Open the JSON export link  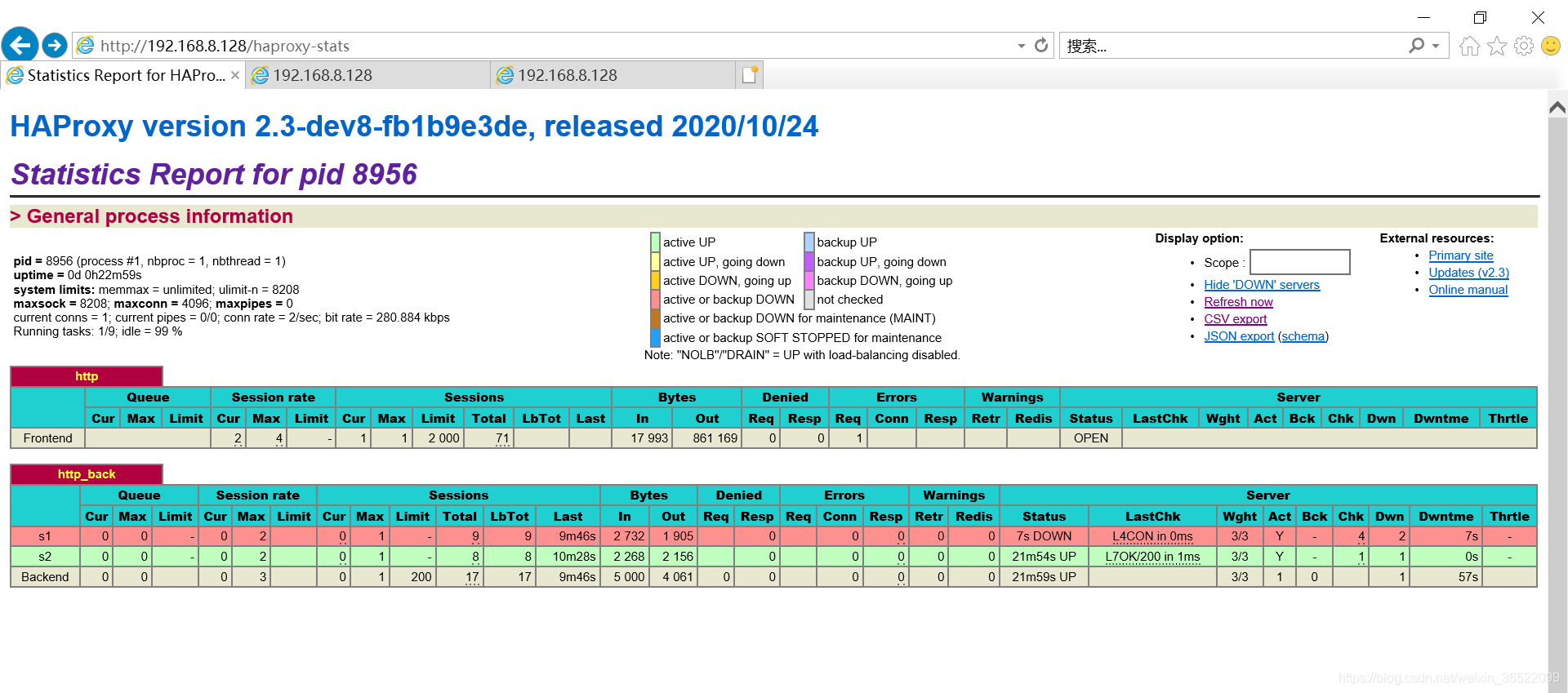click(x=1239, y=335)
